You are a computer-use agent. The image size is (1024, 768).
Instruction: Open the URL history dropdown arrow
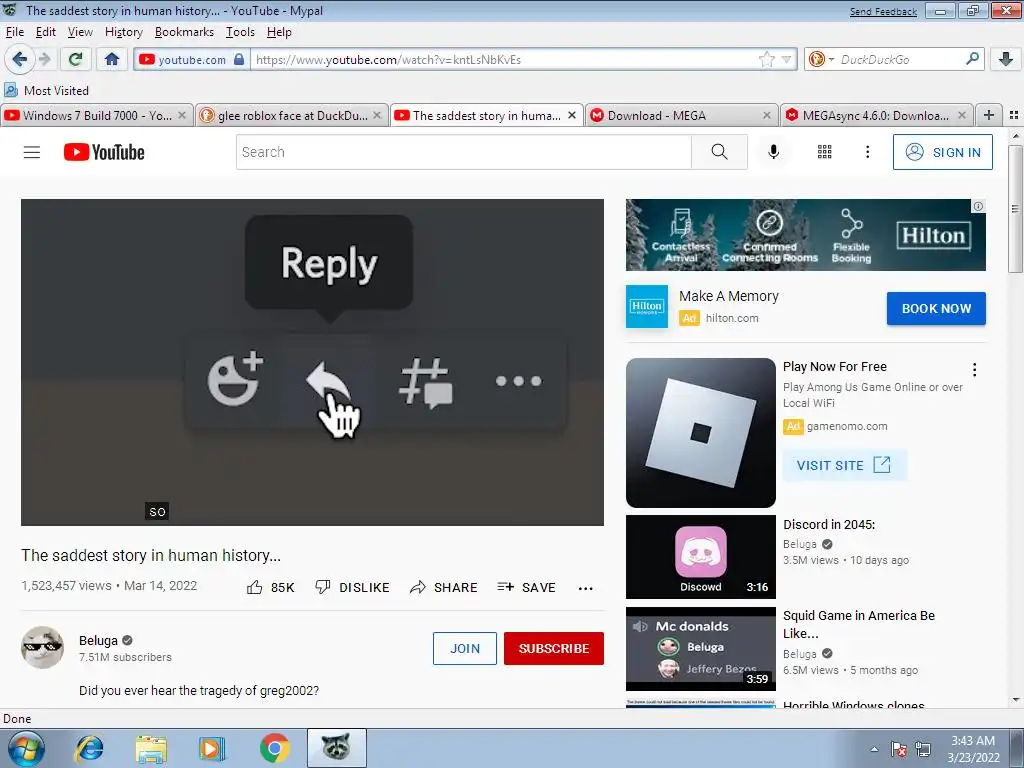tap(787, 59)
